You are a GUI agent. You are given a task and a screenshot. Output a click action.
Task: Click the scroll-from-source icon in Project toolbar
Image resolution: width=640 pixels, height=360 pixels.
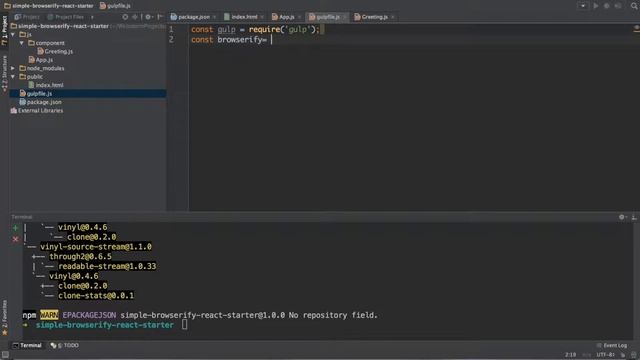(x=125, y=17)
